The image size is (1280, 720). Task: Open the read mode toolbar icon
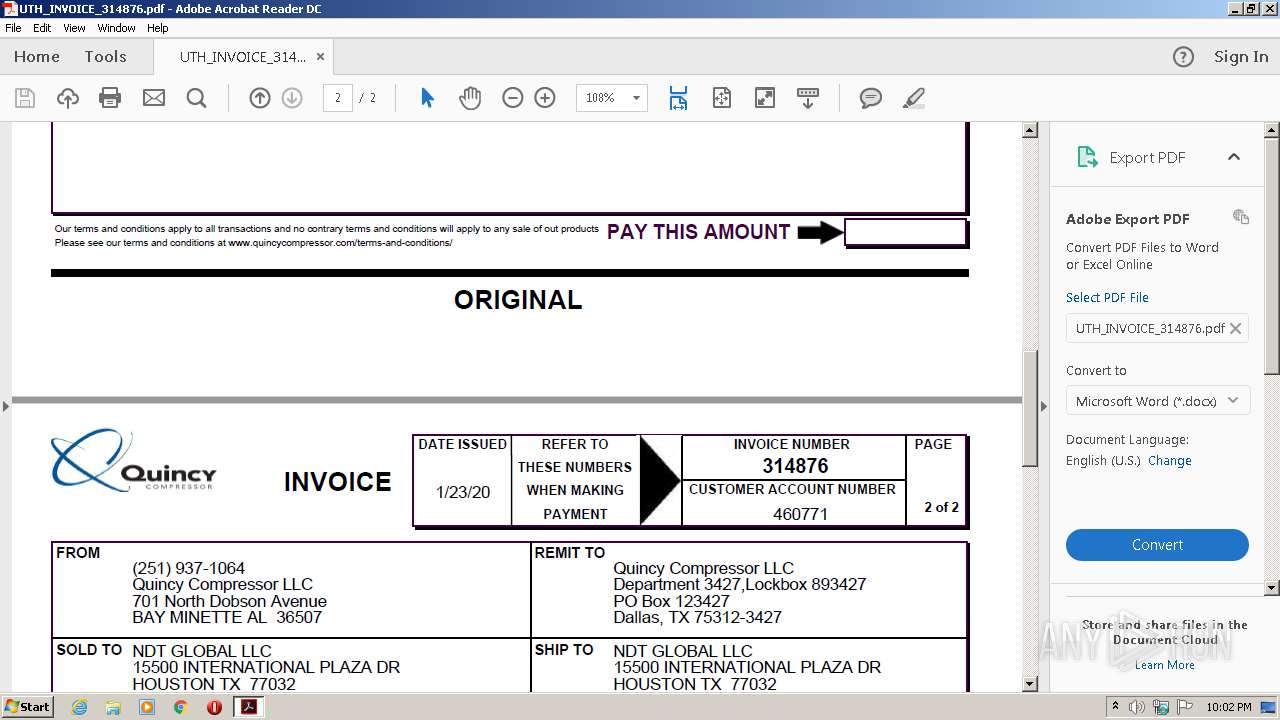(808, 98)
